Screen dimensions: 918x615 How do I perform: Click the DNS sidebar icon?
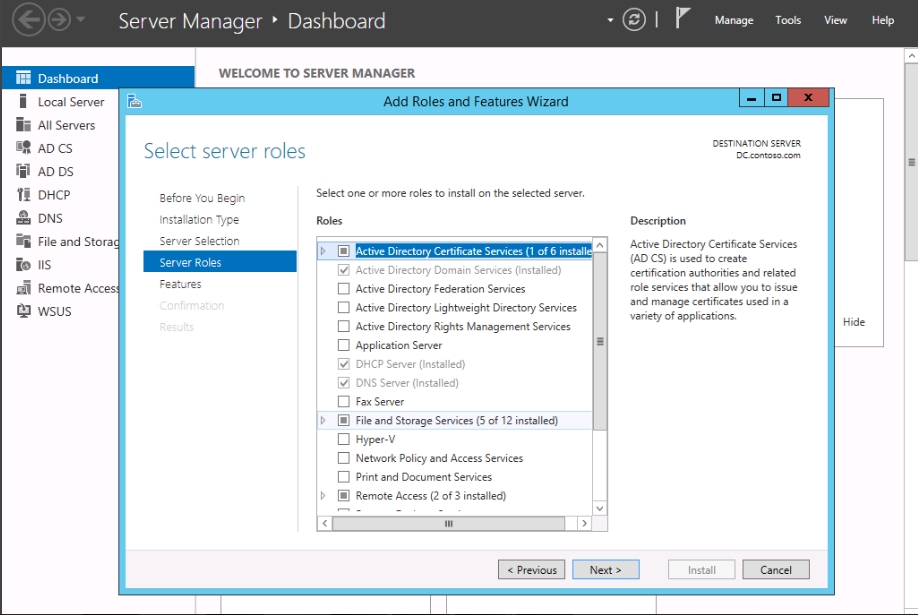[23, 218]
